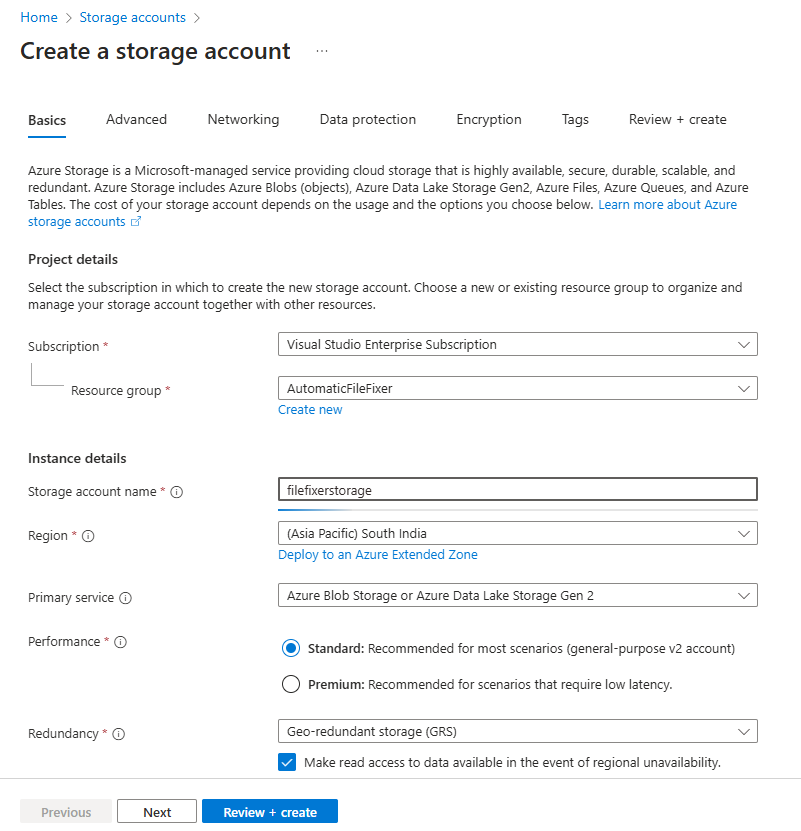Click Deploy to an Azure Extended Zone link

[x=377, y=554]
